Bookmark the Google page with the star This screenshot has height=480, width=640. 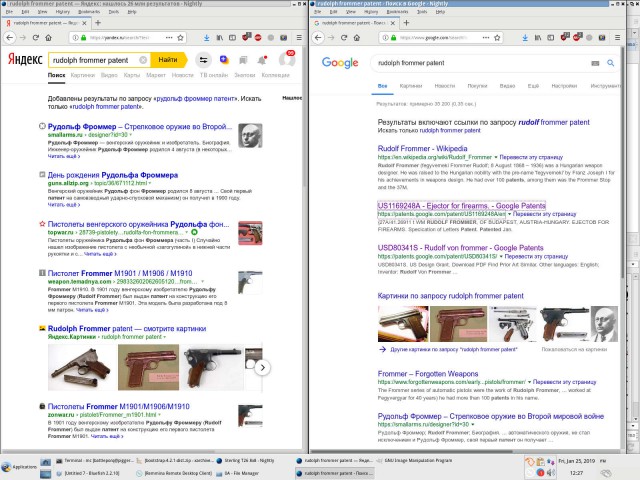(497, 38)
